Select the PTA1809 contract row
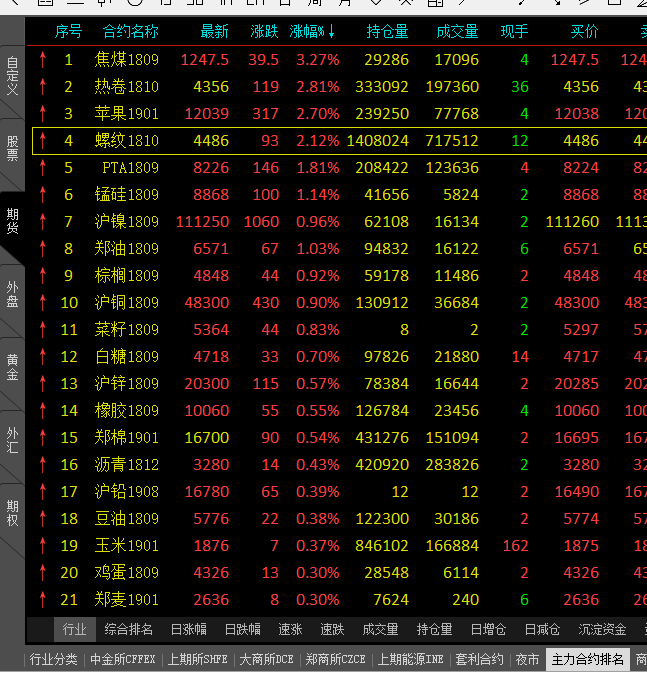The image size is (647, 673). coord(339,167)
